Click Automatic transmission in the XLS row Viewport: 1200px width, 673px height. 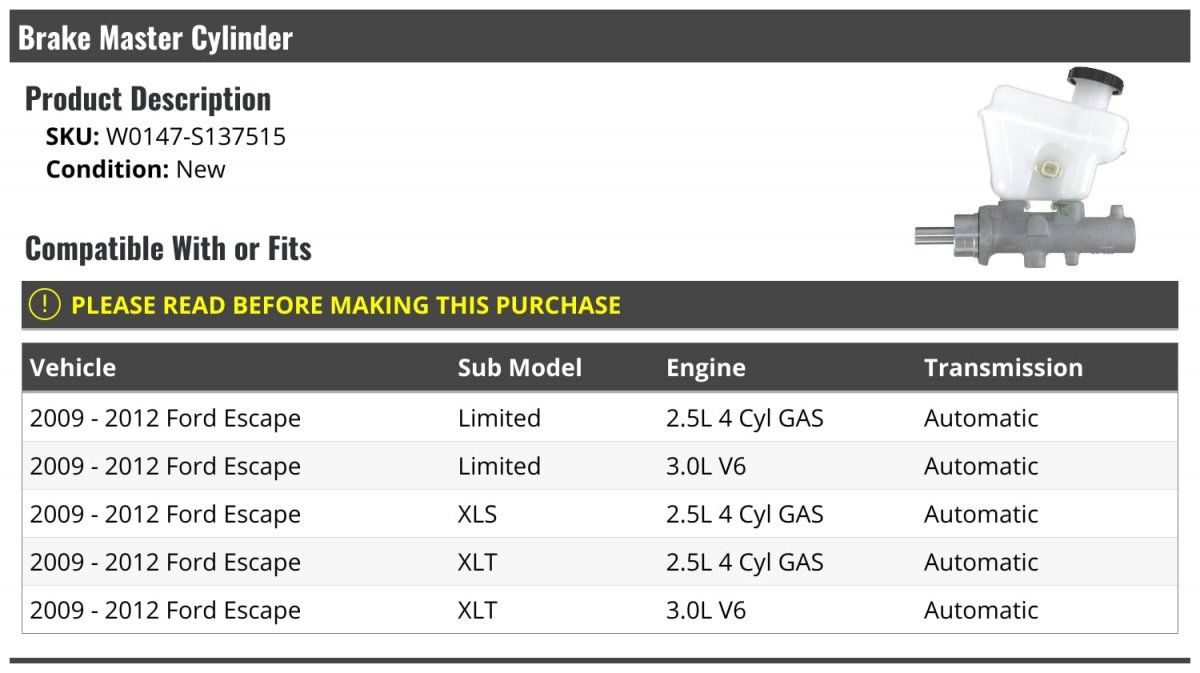(981, 514)
